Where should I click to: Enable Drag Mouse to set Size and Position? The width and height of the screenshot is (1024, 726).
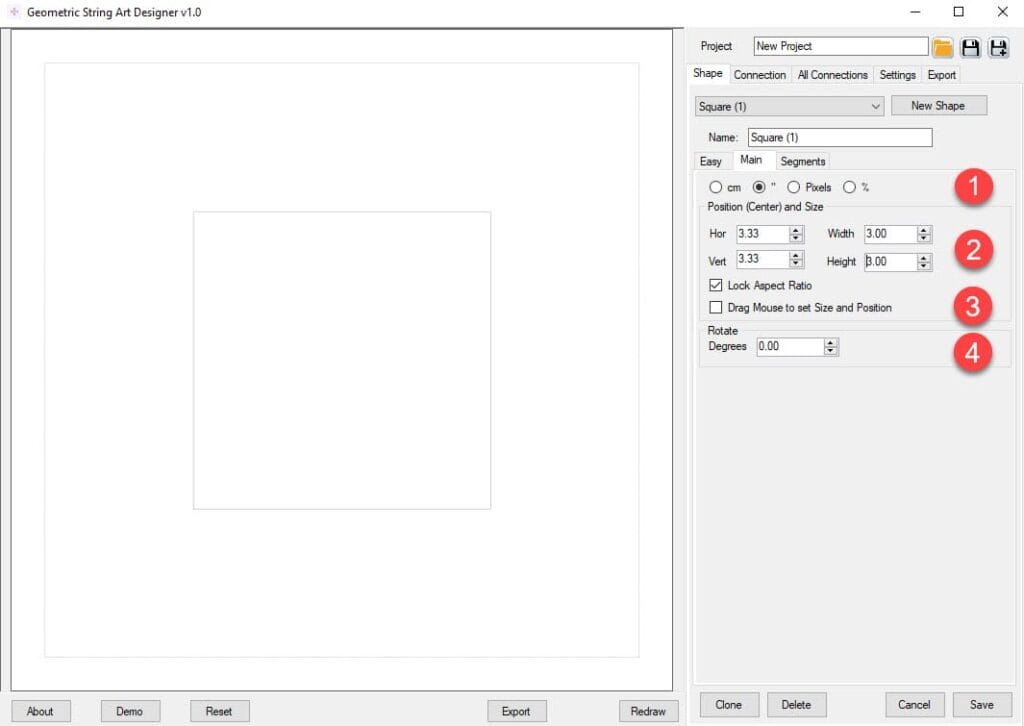(x=715, y=308)
